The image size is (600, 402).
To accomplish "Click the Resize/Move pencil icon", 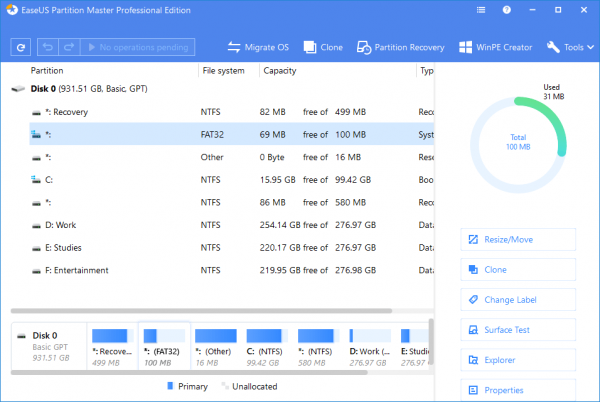I will tap(473, 239).
